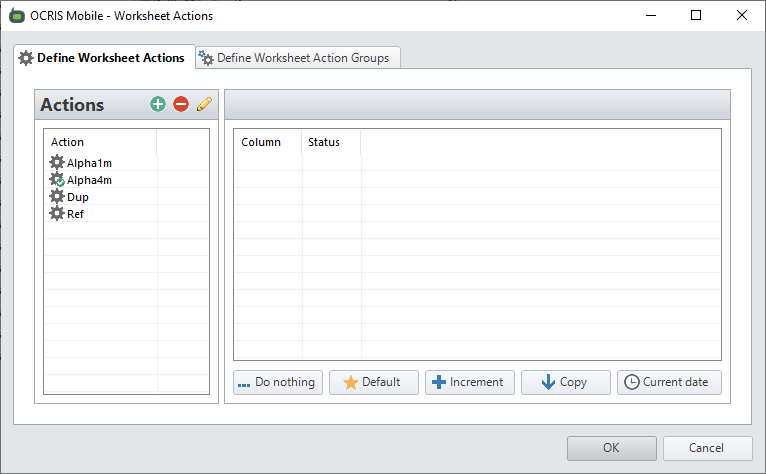This screenshot has width=766, height=474.
Task: Click the red remove action icon
Action: pos(181,104)
